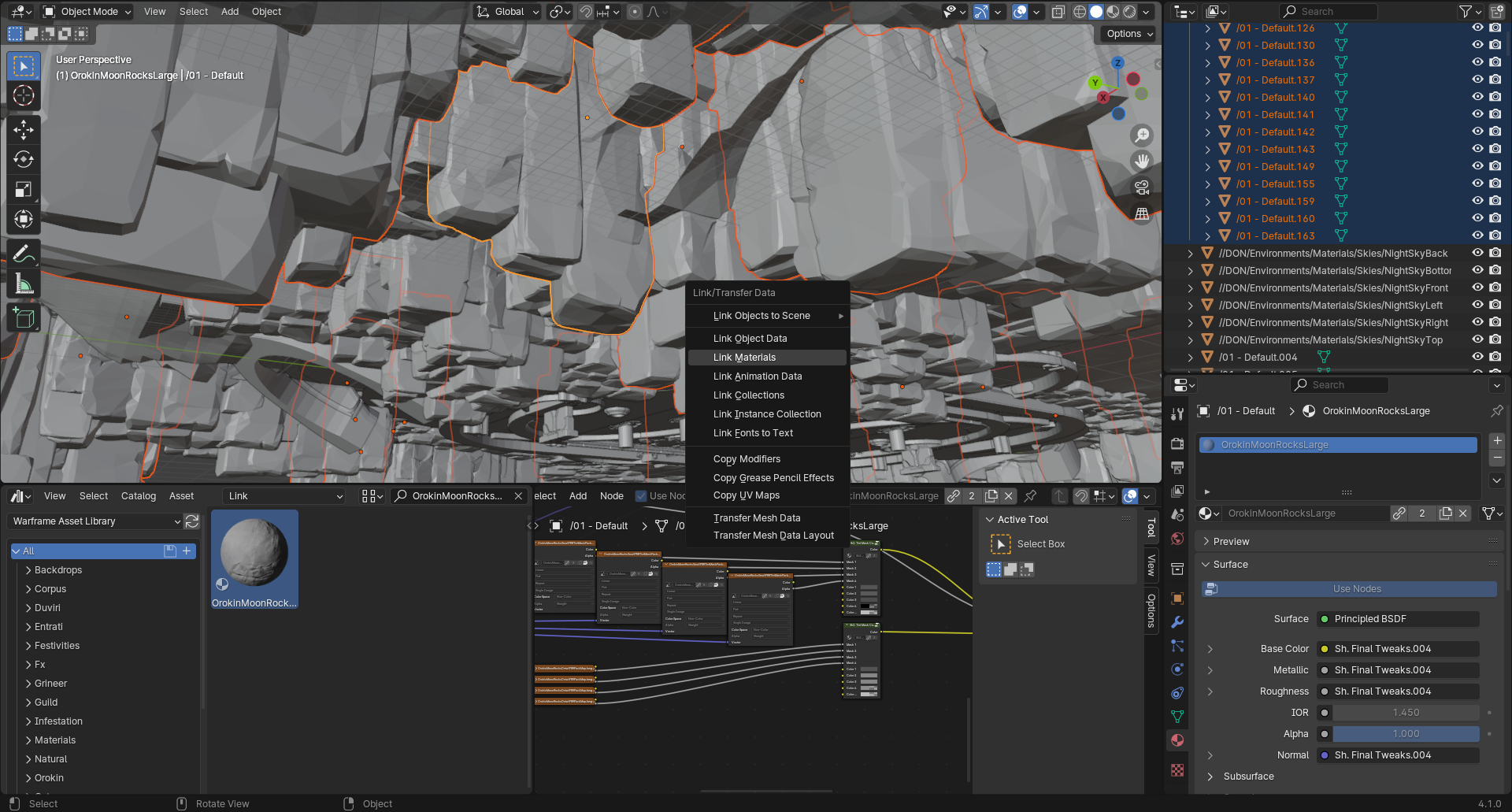Open the Output properties tab icon
Viewport: 1512px width, 812px height.
tap(1177, 468)
